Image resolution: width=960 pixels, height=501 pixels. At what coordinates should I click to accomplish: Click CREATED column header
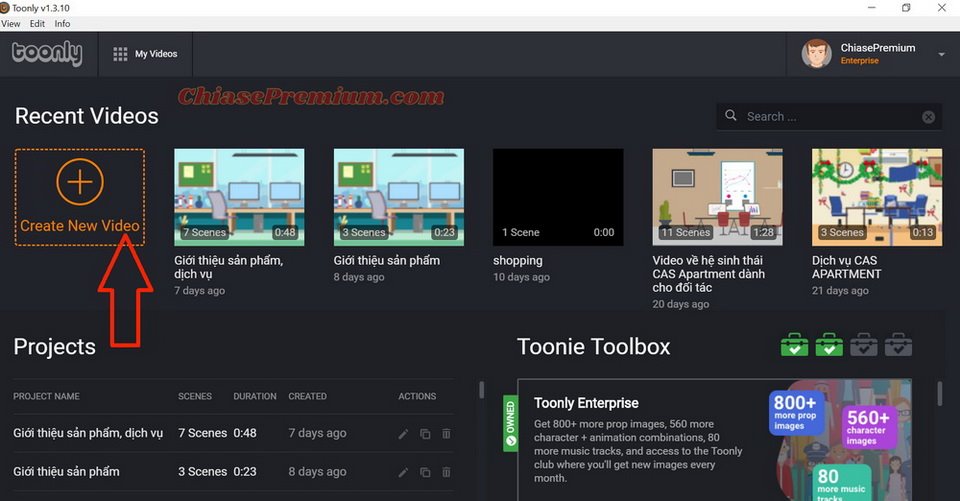point(307,396)
